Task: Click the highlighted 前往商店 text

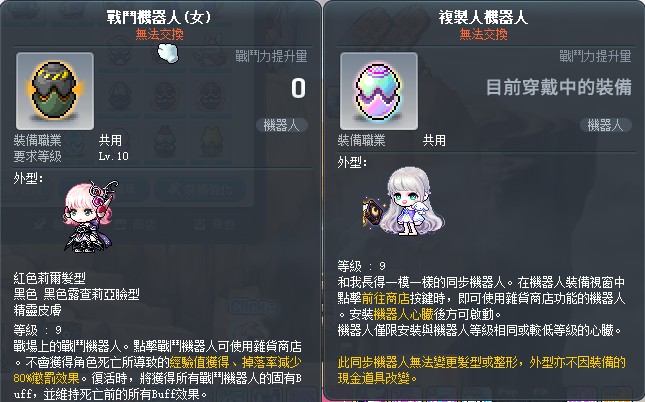Action: pos(385,298)
